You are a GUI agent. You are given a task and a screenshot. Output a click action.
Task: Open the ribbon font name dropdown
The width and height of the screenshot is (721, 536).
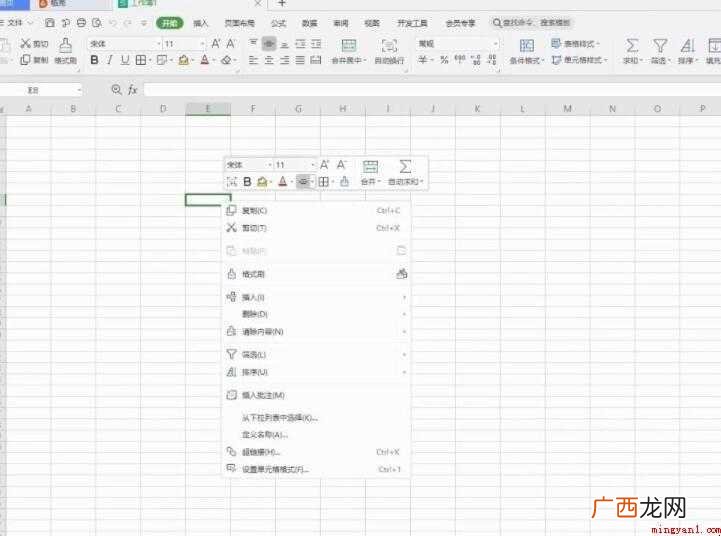coord(159,44)
